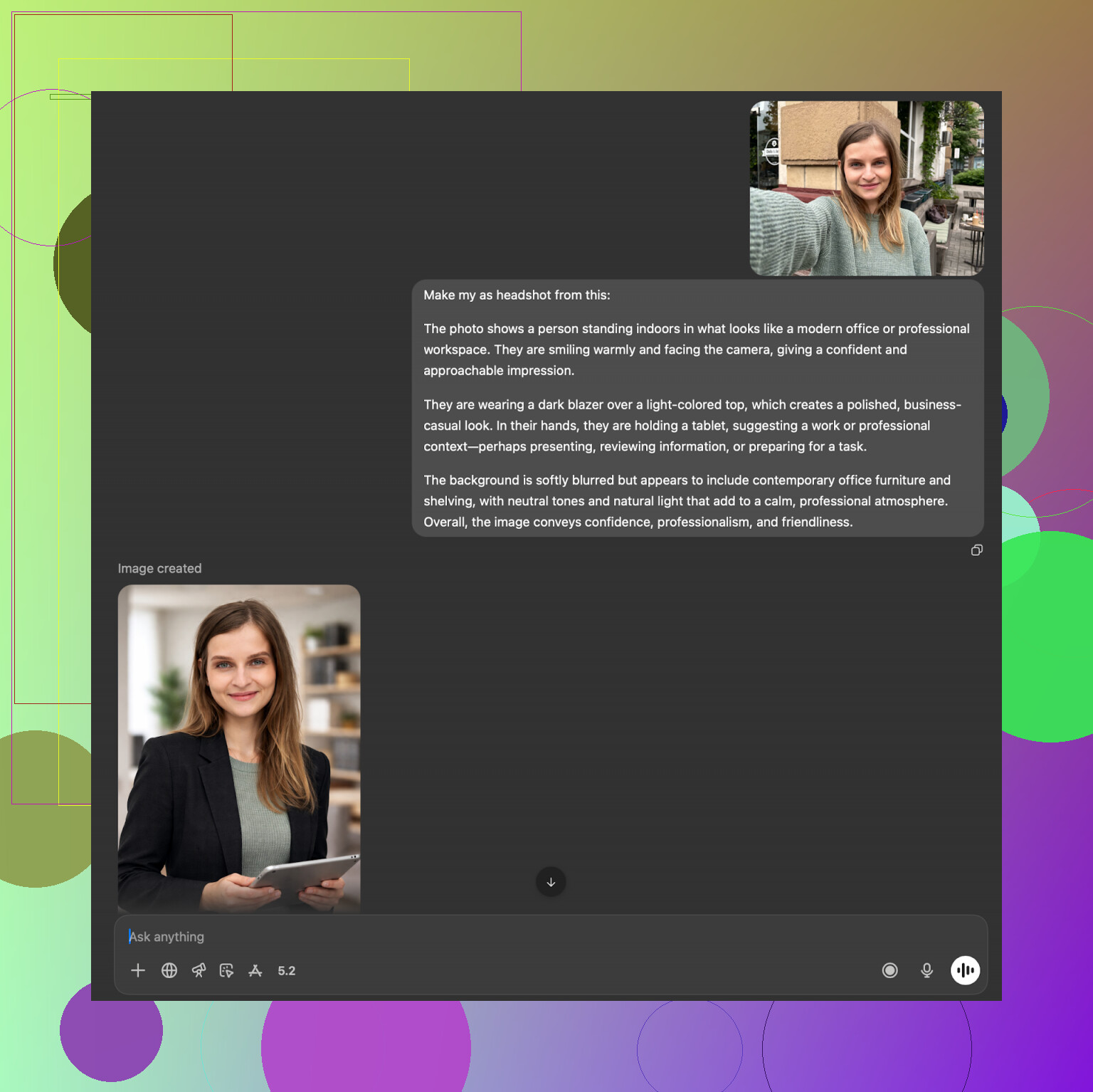This screenshot has width=1093, height=1092.
Task: Toggle deep research telescope icon
Action: (x=199, y=970)
